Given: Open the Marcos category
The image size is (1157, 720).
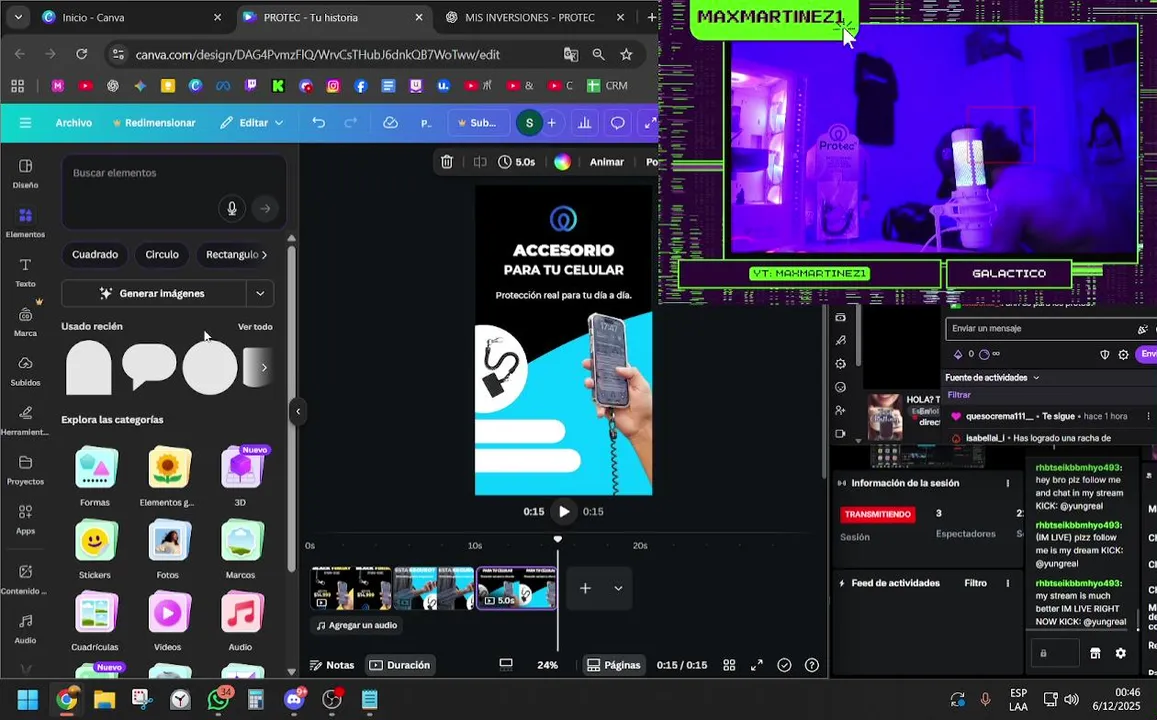Looking at the screenshot, I should point(241,548).
